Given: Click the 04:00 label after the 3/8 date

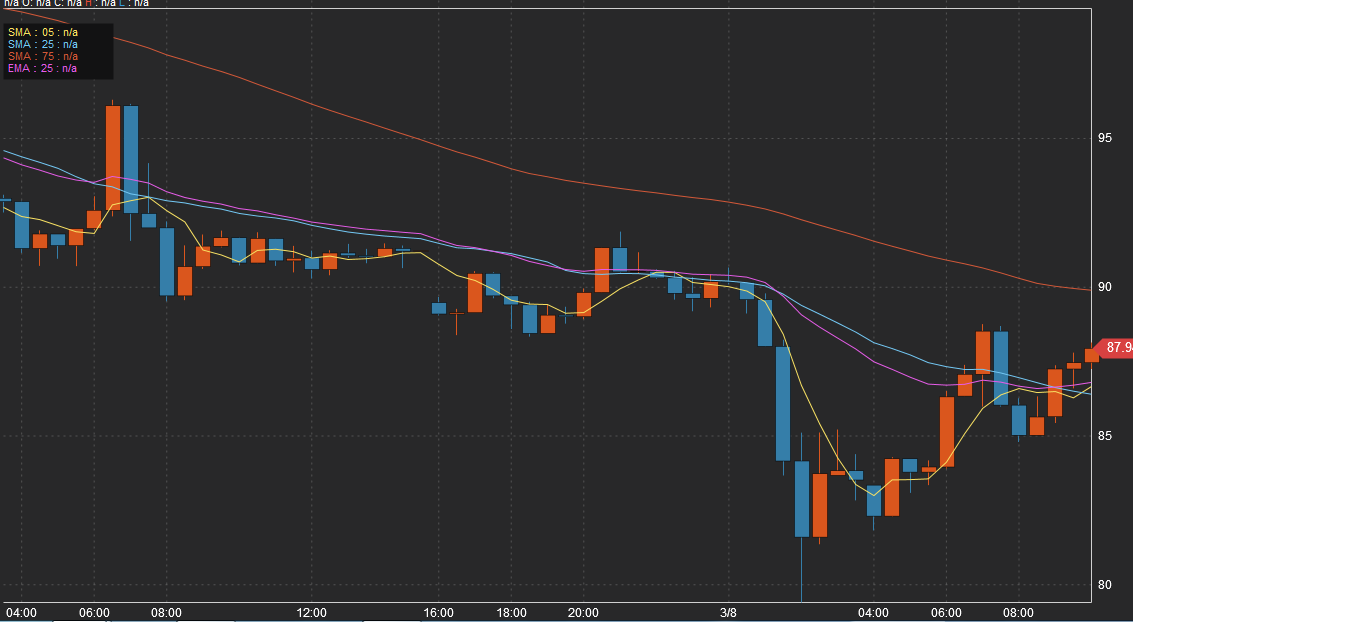Looking at the screenshot, I should coord(873,612).
